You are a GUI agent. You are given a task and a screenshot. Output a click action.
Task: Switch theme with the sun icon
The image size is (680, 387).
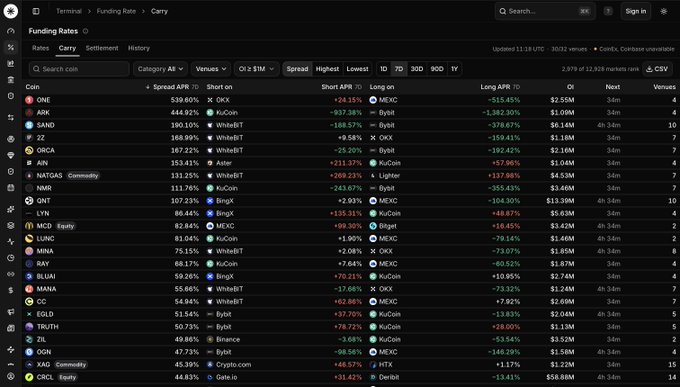pyautogui.click(x=664, y=11)
